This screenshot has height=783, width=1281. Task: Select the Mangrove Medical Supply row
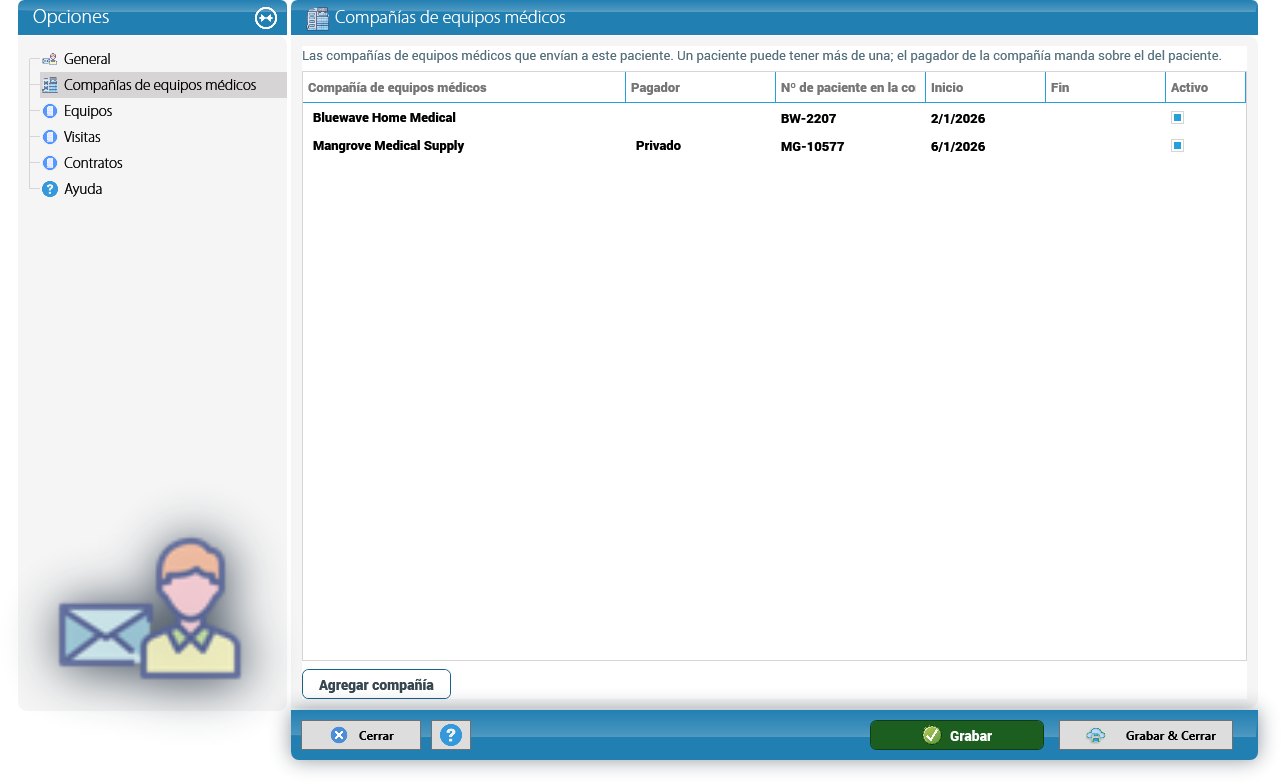pos(774,146)
